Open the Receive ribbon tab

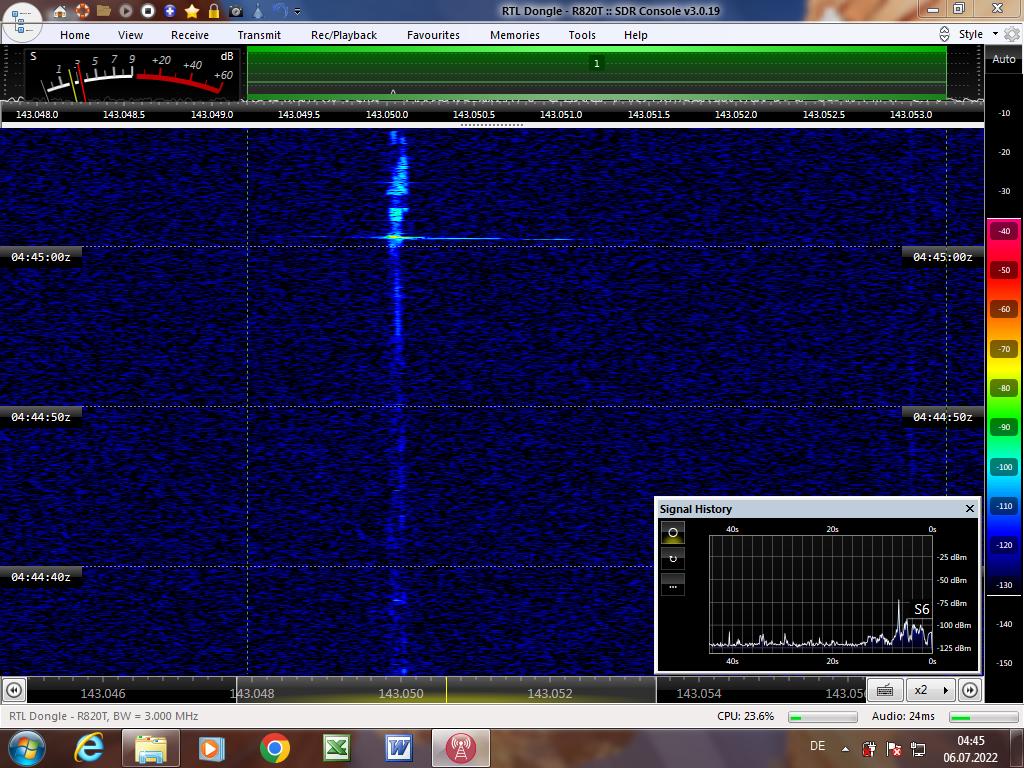[190, 35]
